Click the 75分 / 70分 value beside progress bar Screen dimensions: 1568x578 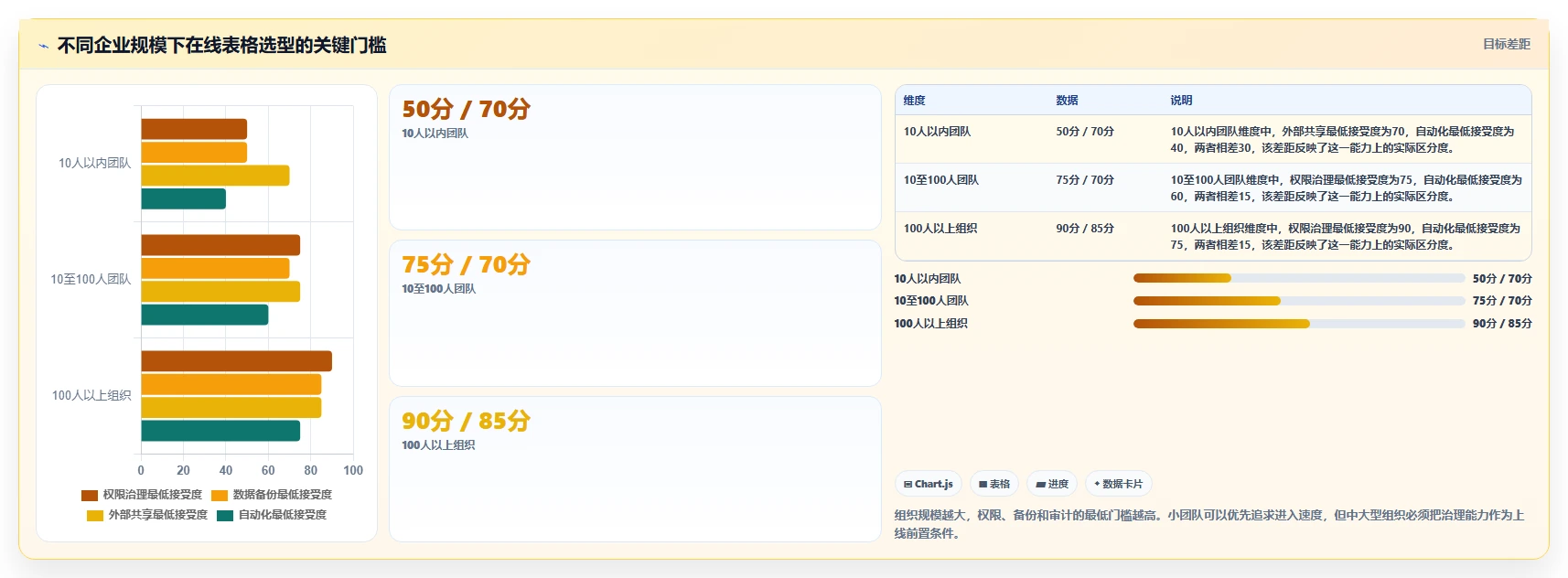point(1502,301)
